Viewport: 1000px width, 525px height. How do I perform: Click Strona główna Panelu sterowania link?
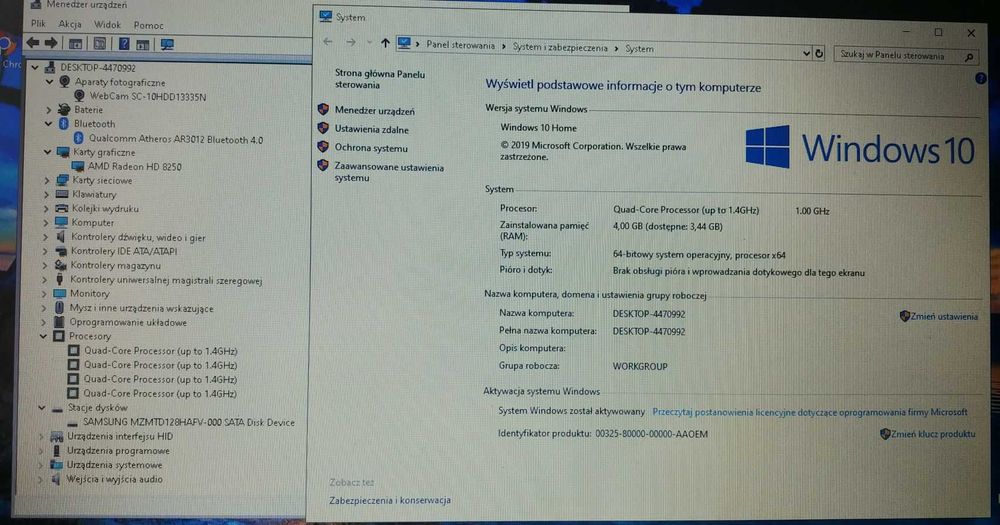click(x=380, y=79)
